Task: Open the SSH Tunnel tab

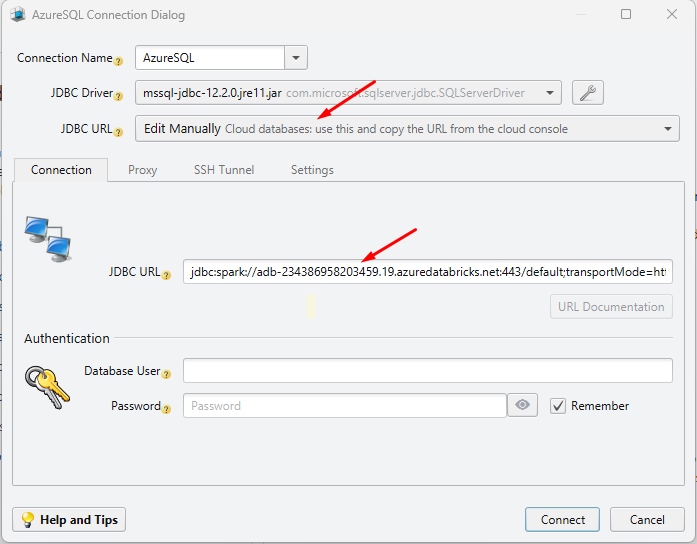Action: (224, 170)
